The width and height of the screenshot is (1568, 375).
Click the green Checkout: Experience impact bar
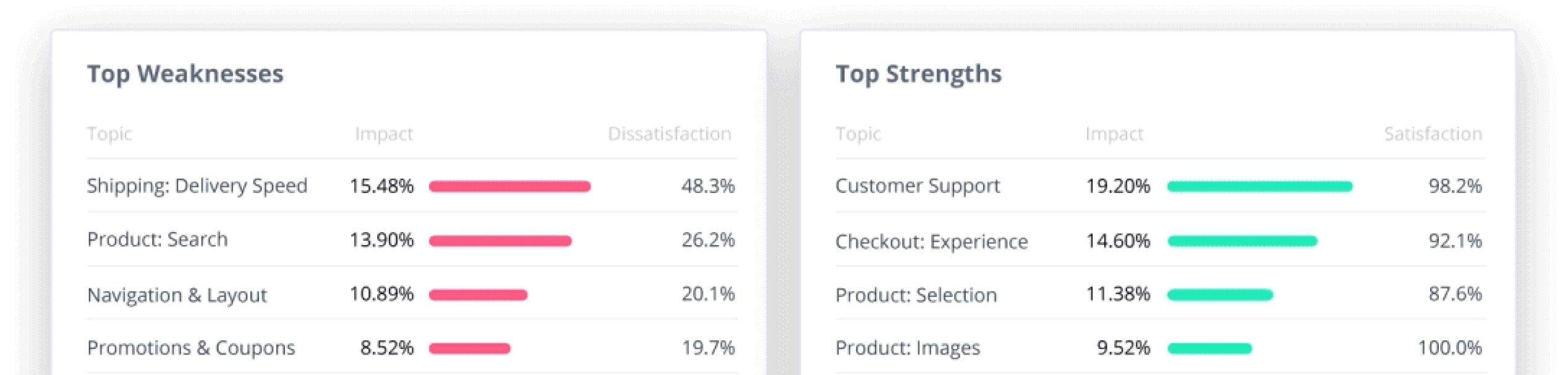[1242, 241]
